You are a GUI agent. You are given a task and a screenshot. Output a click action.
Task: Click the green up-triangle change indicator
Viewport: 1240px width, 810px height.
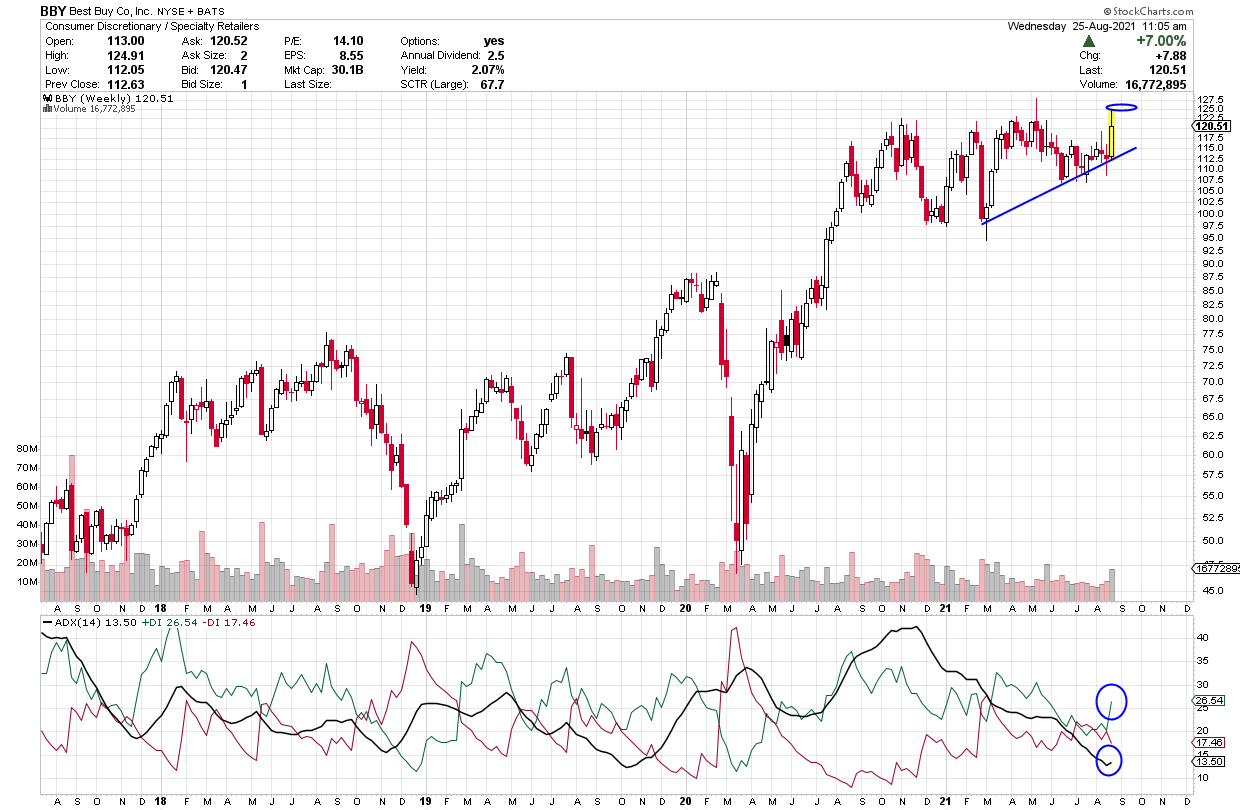coord(1088,41)
